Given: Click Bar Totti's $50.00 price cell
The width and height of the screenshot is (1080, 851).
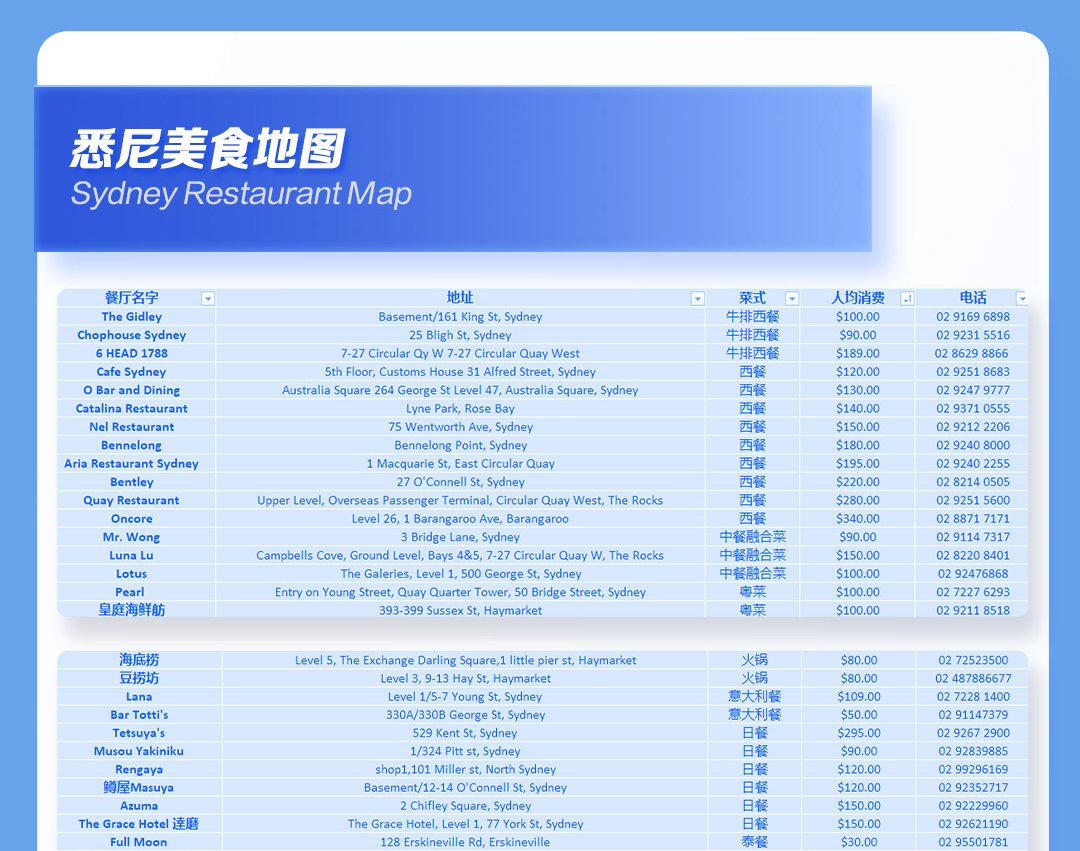Looking at the screenshot, I should 859,715.
